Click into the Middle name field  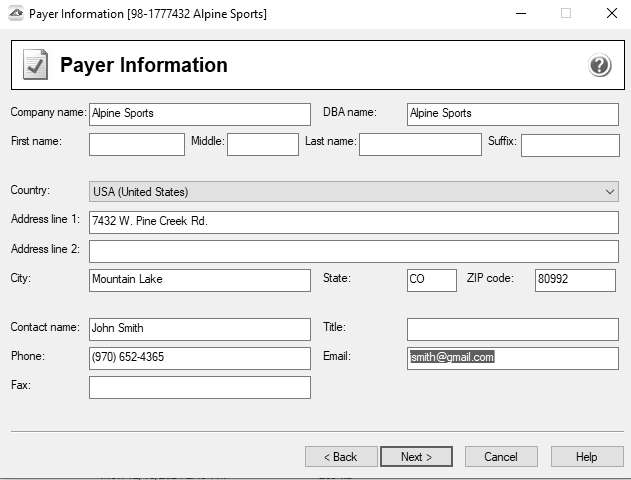pos(262,145)
